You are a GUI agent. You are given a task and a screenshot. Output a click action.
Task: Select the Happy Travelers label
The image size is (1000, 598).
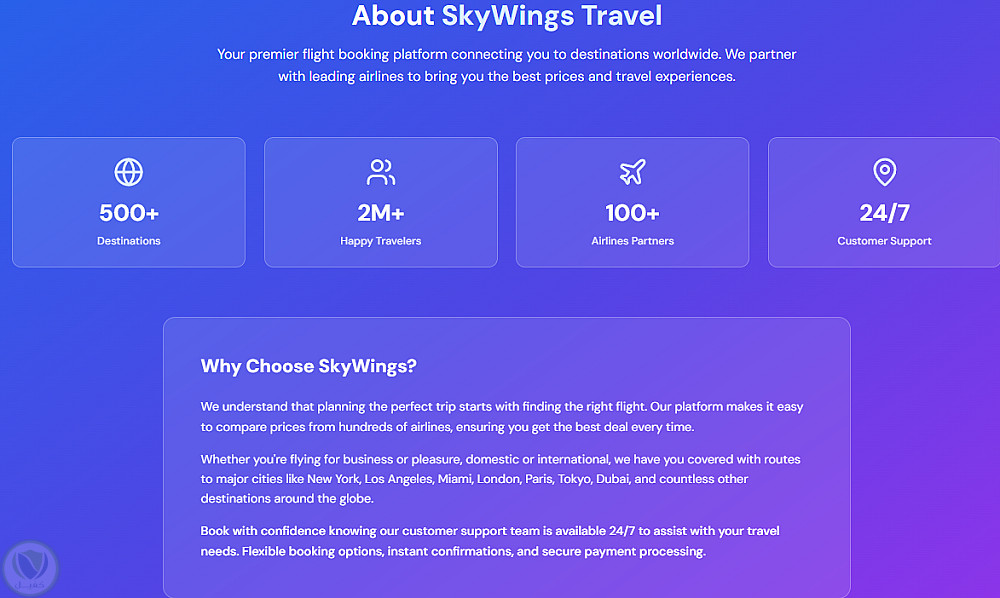[381, 241]
